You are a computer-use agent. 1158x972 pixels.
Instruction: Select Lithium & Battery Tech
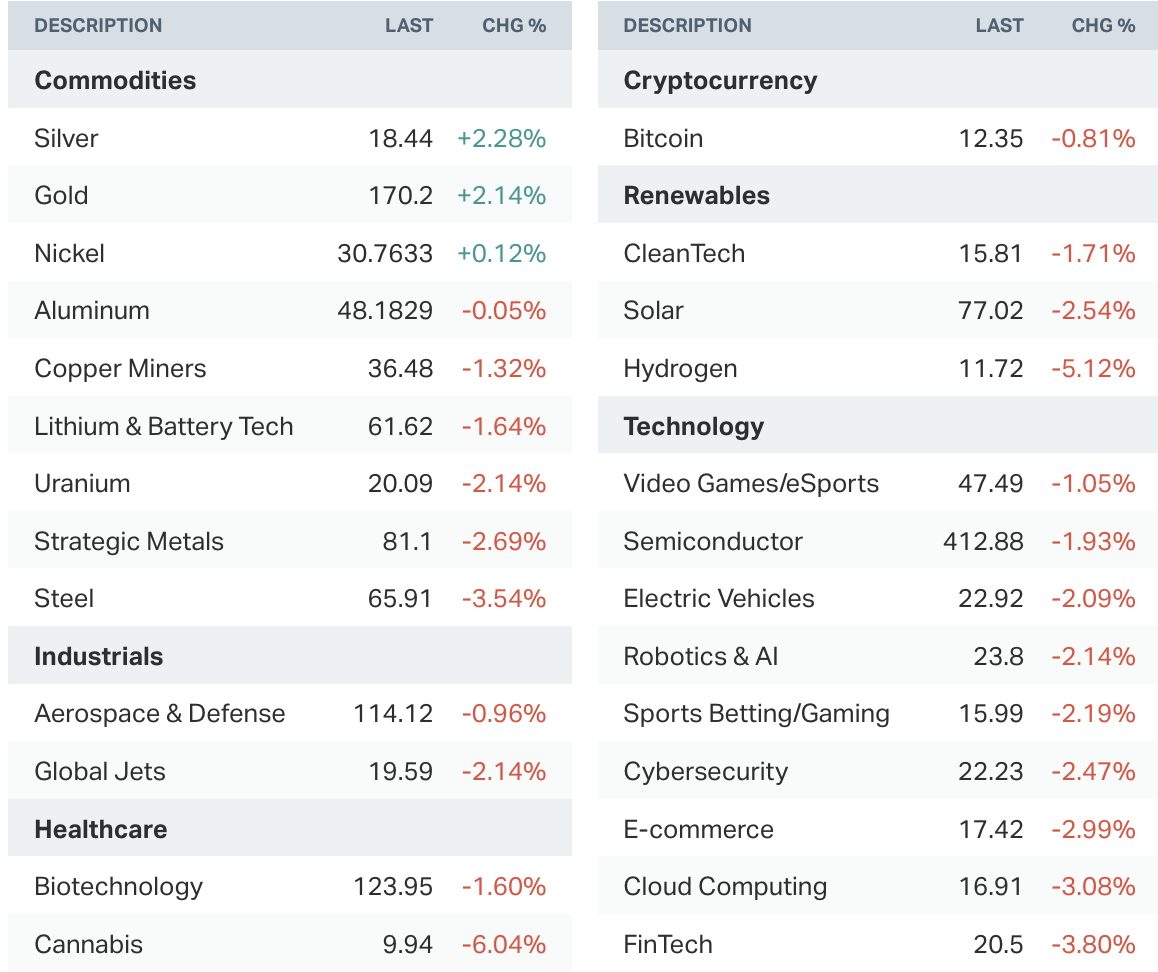[164, 427]
